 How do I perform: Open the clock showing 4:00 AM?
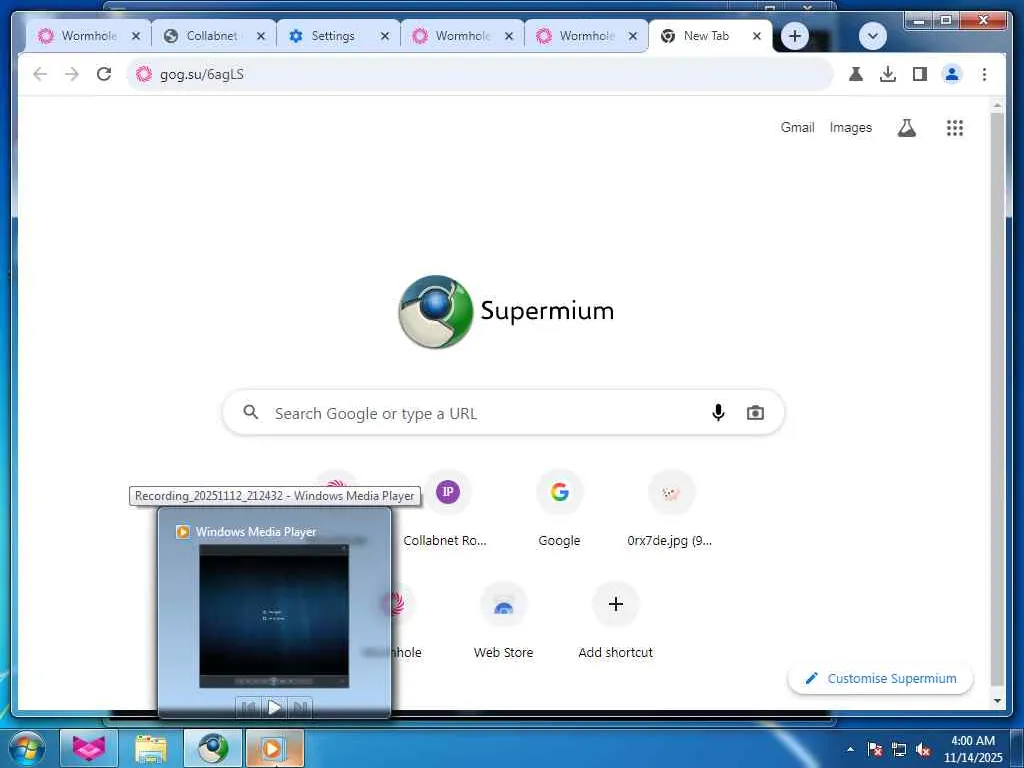(972, 749)
